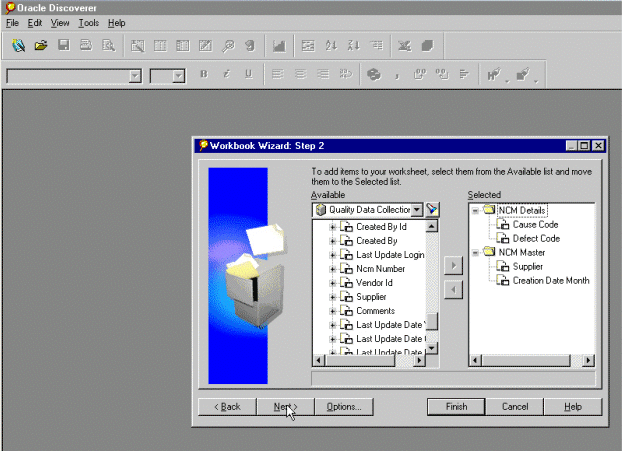Click the New Workbook toolbar icon

coord(18,46)
